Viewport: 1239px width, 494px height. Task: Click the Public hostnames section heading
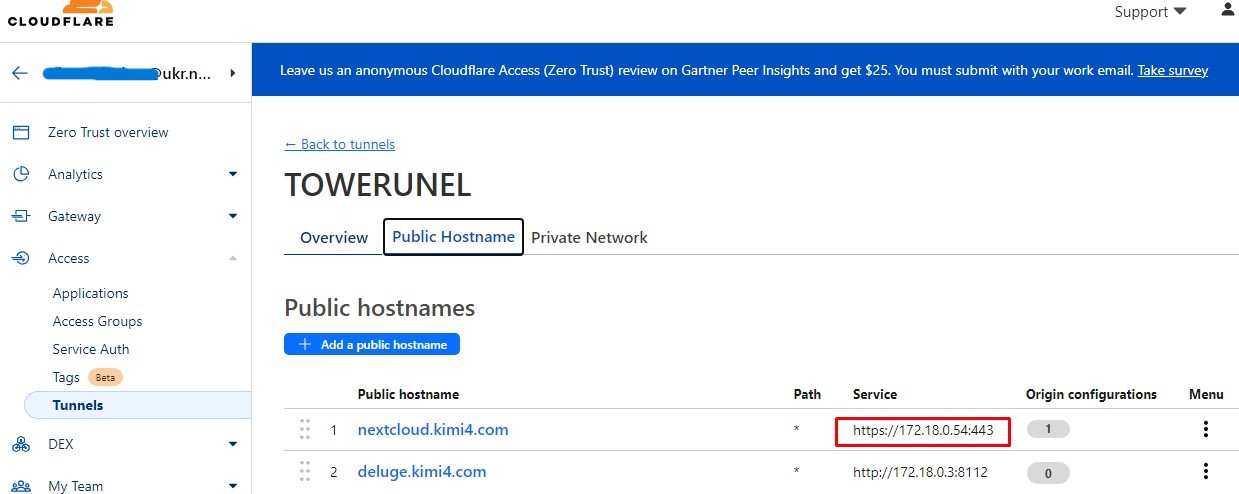coord(380,308)
